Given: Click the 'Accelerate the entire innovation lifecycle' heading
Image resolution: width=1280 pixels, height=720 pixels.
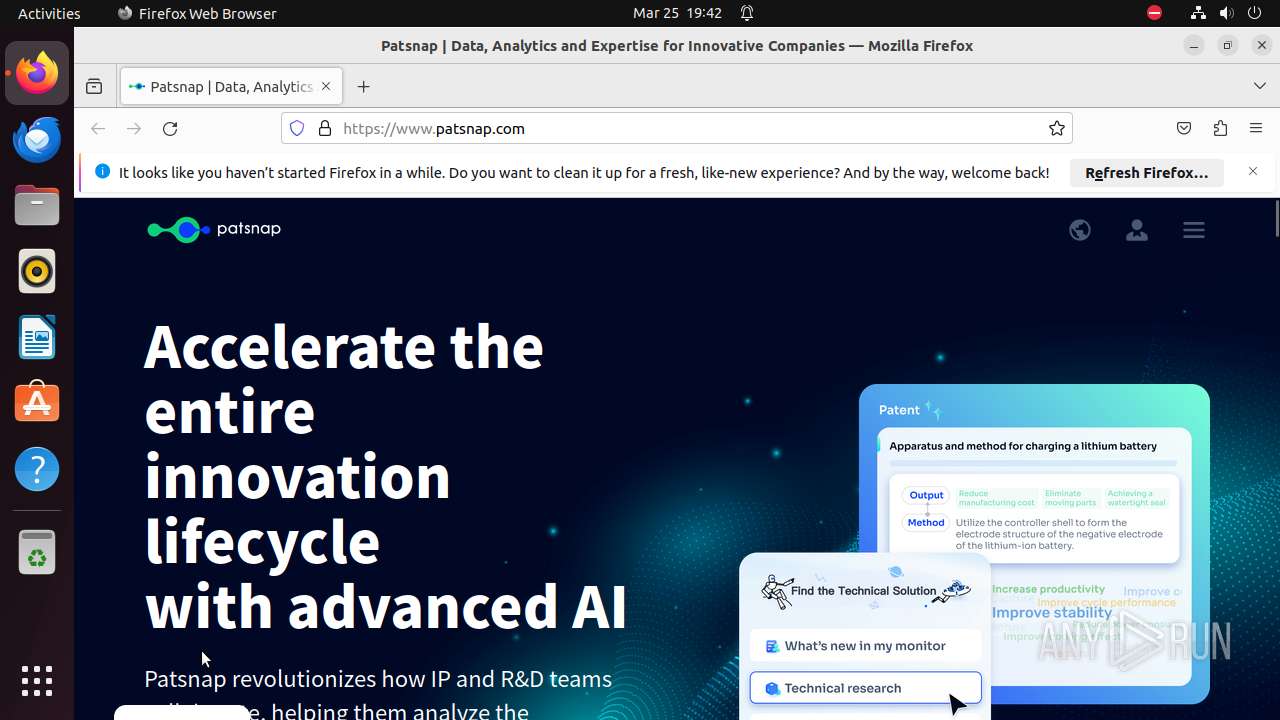Looking at the screenshot, I should point(386,475).
